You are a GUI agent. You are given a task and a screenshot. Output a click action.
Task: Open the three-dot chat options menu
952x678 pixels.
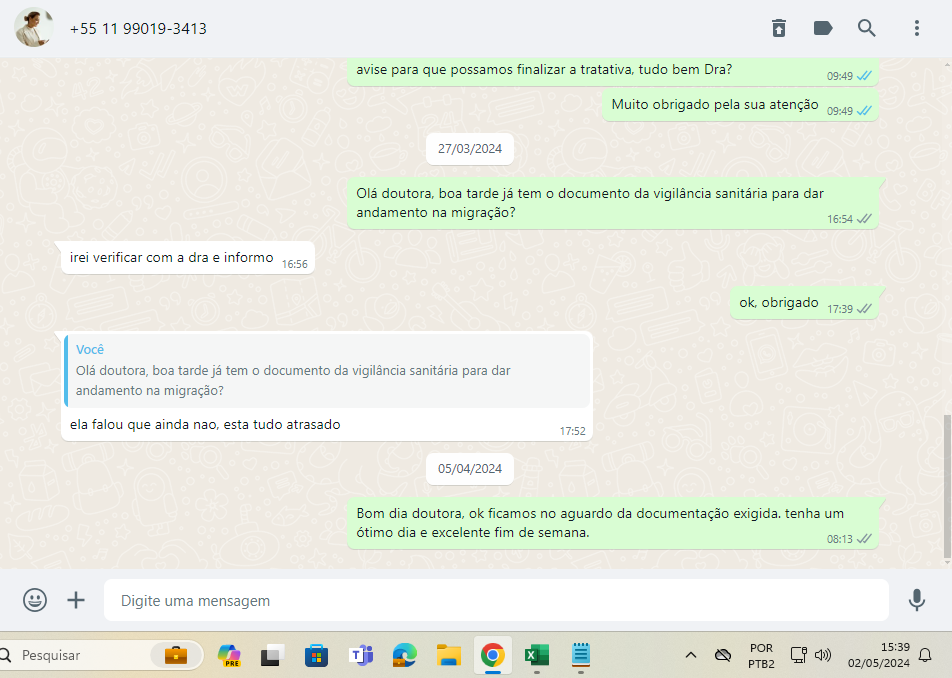point(917,28)
